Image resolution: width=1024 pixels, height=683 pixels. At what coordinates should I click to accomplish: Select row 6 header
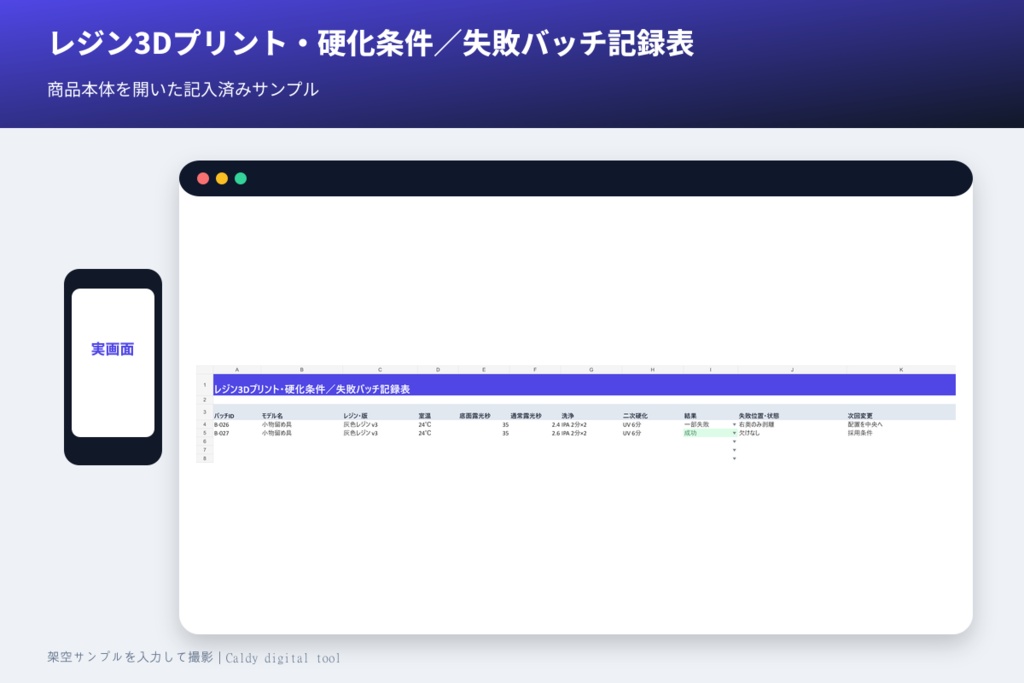[x=204, y=441]
